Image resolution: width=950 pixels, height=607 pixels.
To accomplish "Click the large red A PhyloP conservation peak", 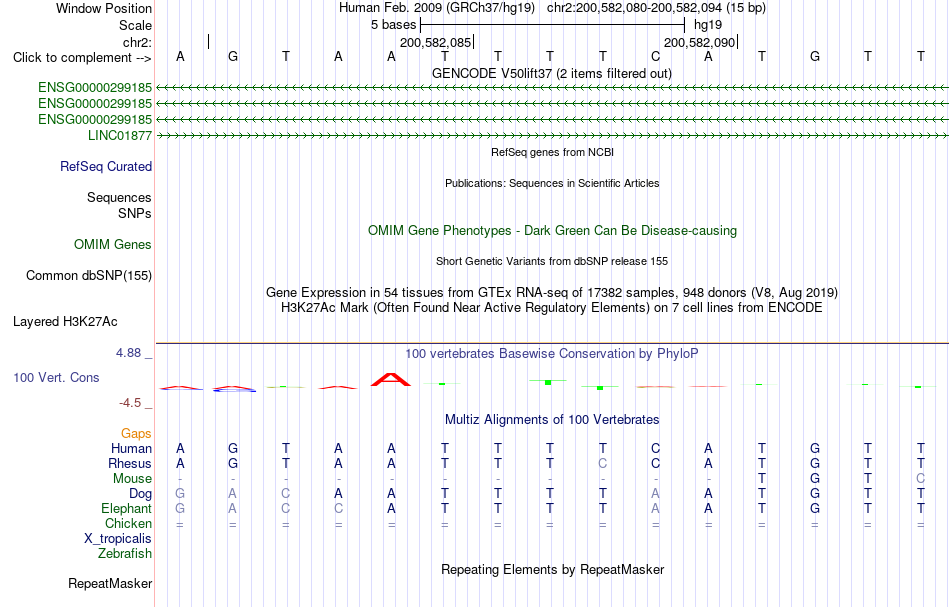I will coord(391,380).
